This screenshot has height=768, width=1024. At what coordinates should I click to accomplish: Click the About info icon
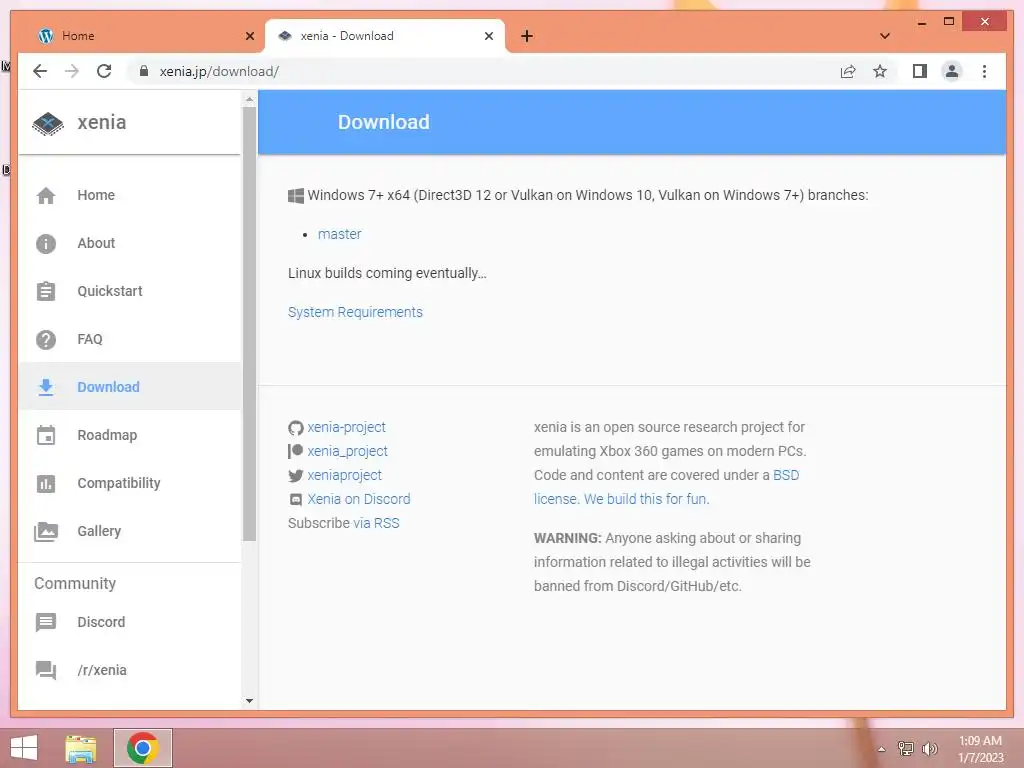[46, 244]
